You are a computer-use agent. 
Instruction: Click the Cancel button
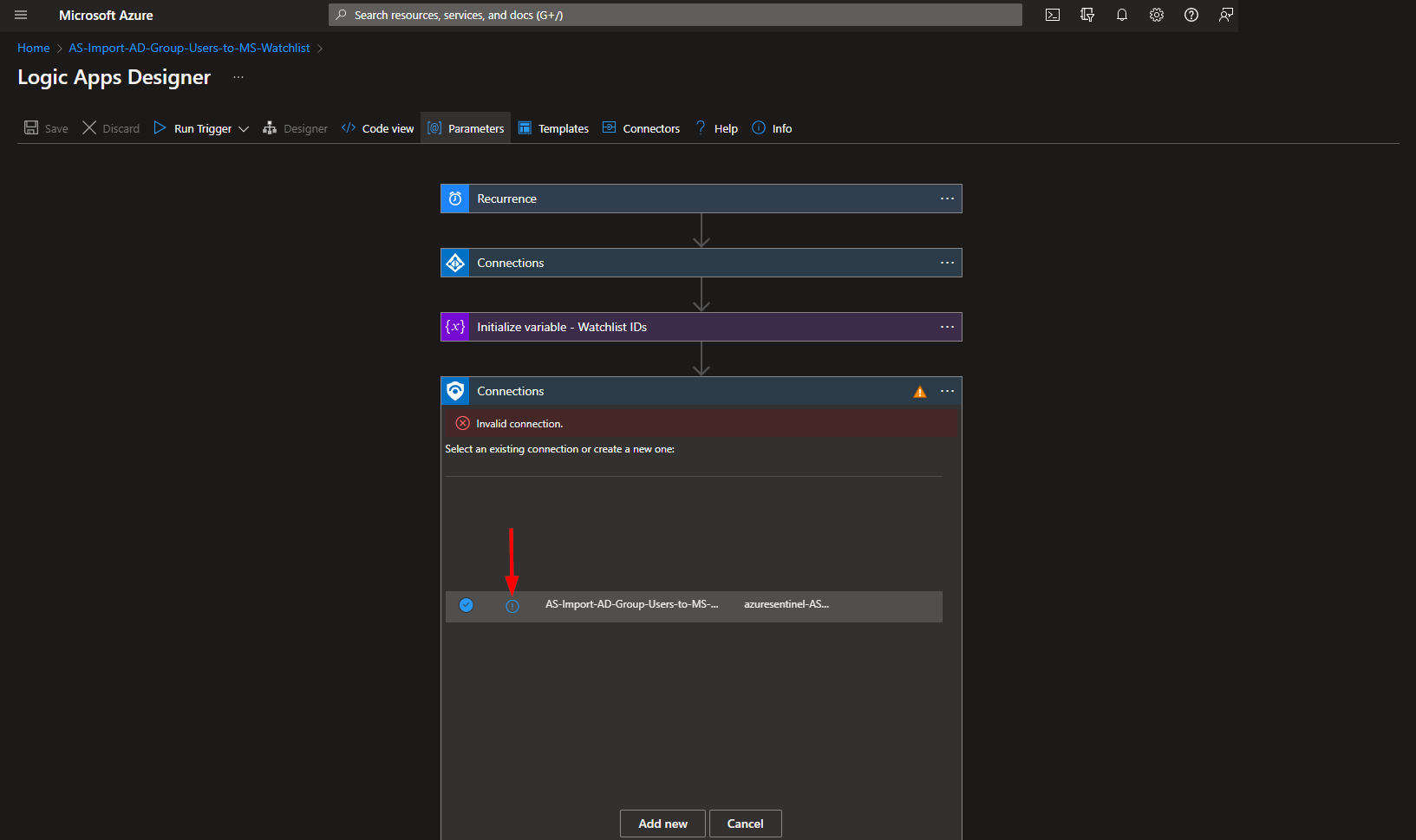tap(746, 824)
